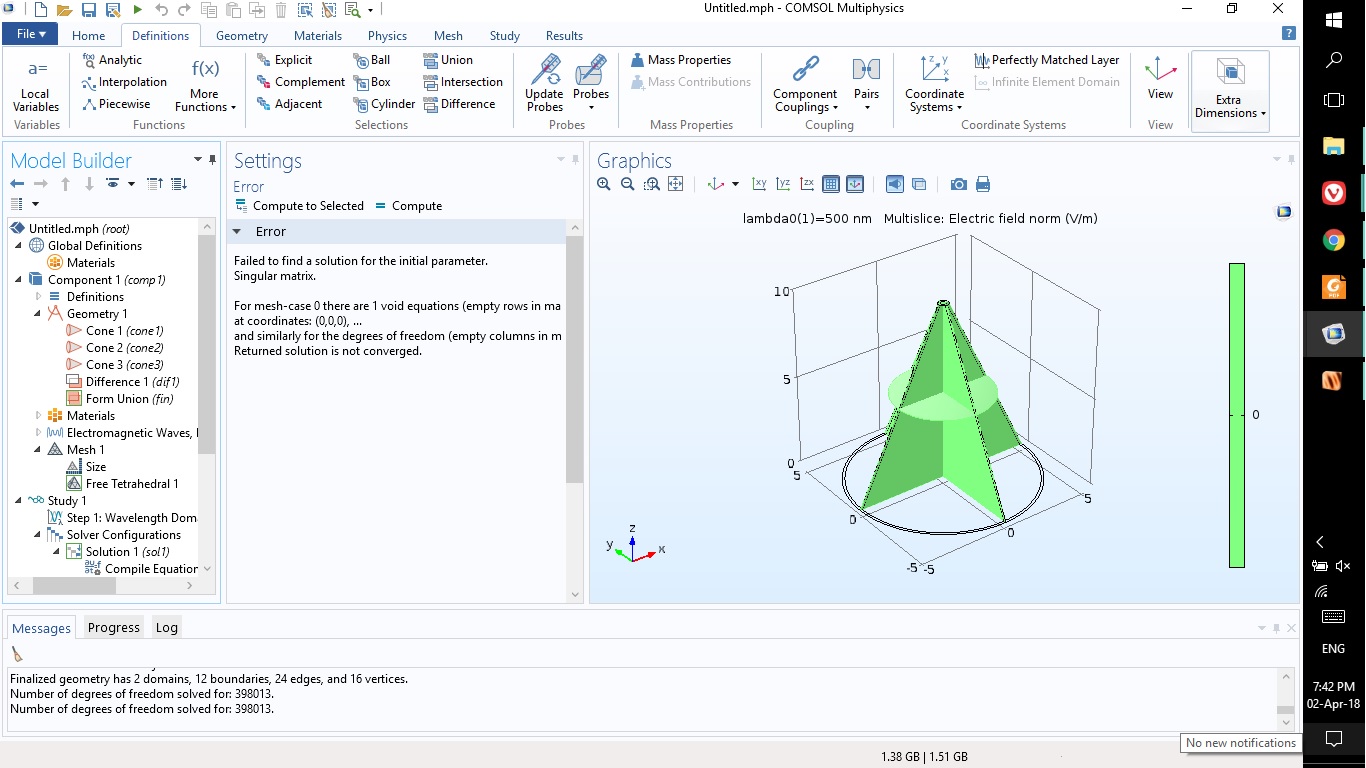
Task: Click the green Compute play icon
Action: coord(138,10)
